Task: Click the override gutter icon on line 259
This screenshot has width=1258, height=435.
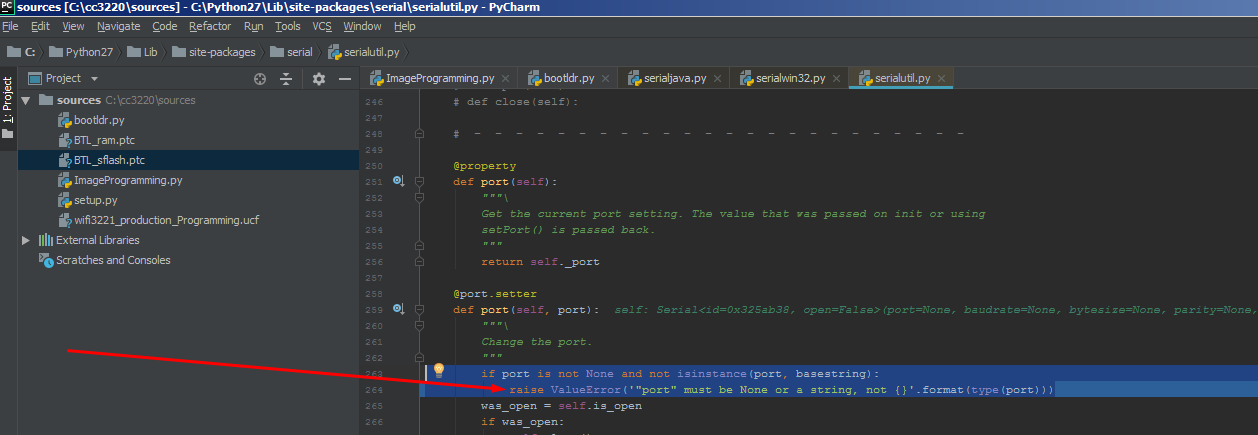Action: 397,309
